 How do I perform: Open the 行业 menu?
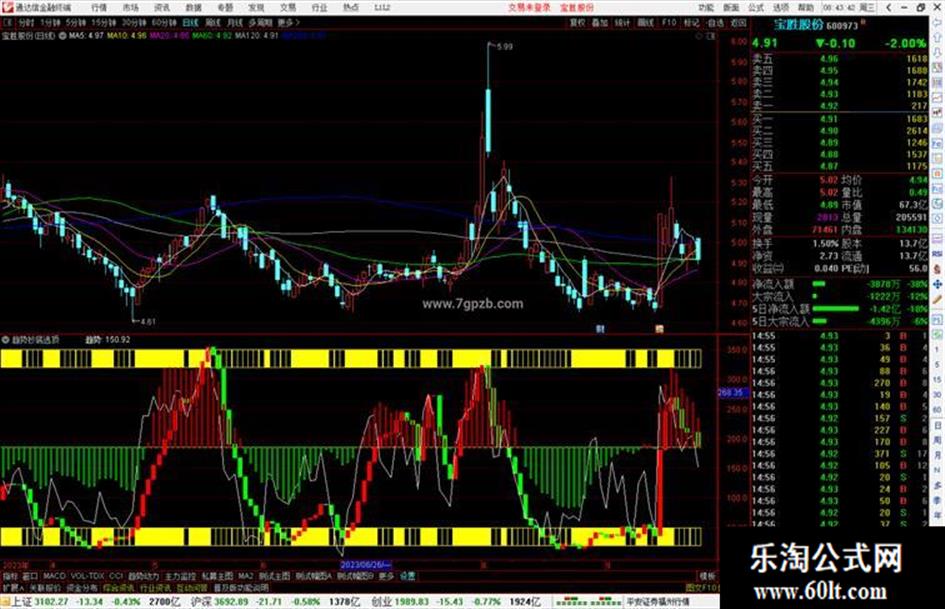click(x=319, y=8)
